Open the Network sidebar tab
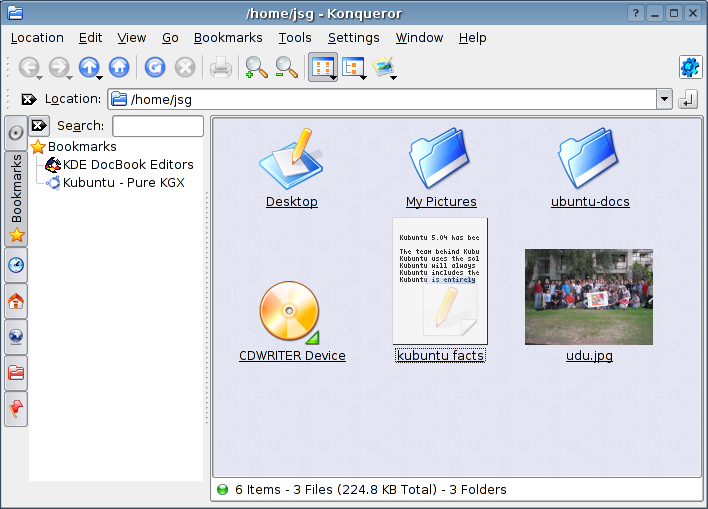Viewport: 708px width, 509px height. click(16, 337)
